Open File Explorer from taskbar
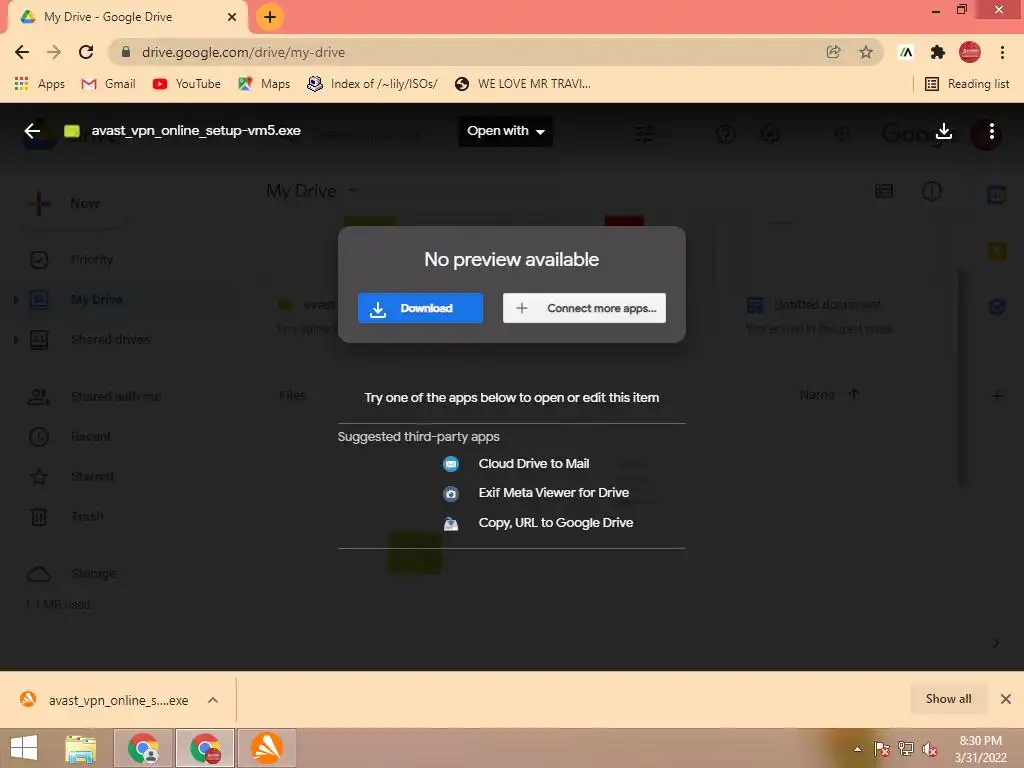The image size is (1024, 768). (x=81, y=748)
